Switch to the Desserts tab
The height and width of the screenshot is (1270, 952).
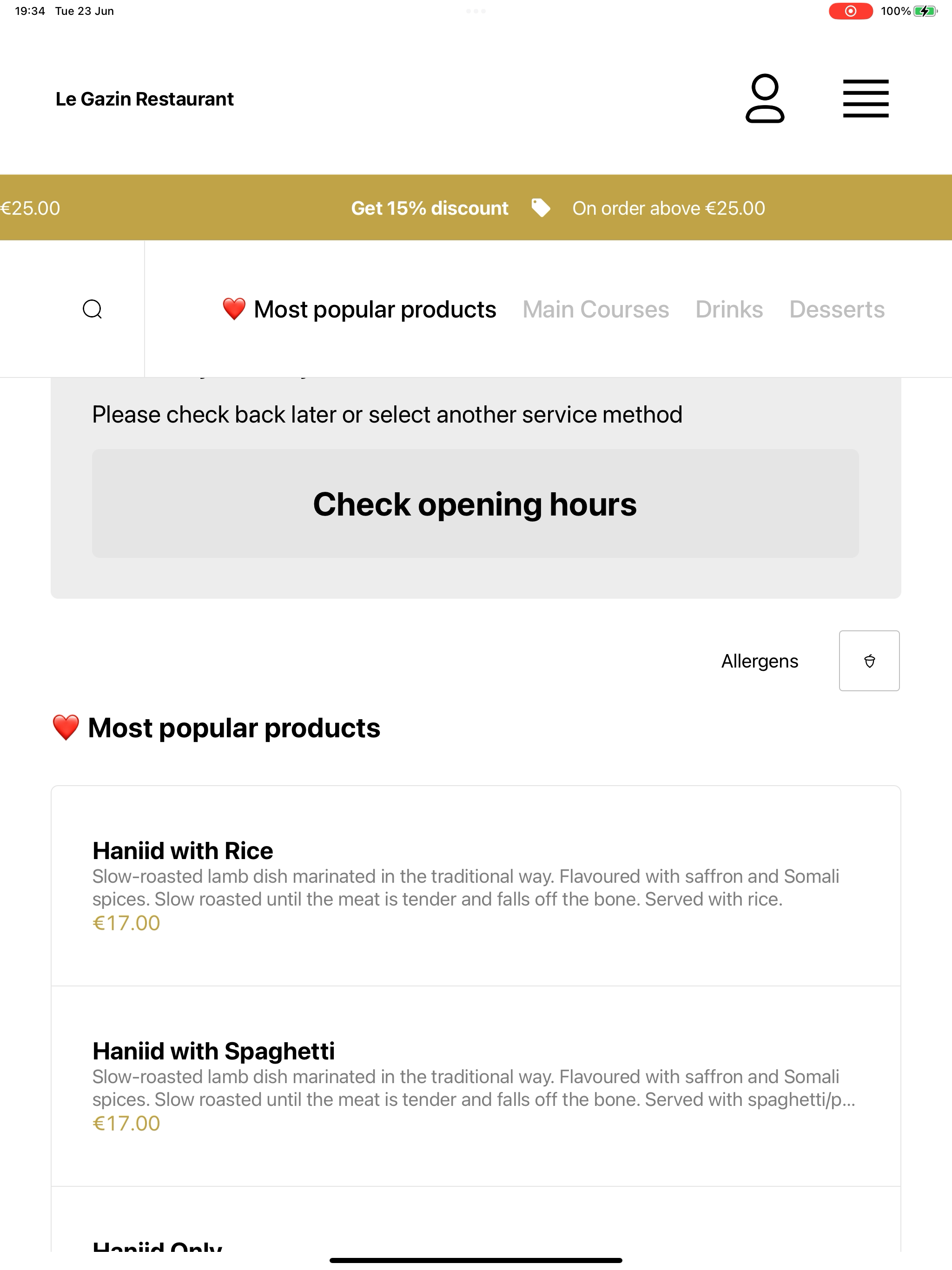tap(837, 310)
